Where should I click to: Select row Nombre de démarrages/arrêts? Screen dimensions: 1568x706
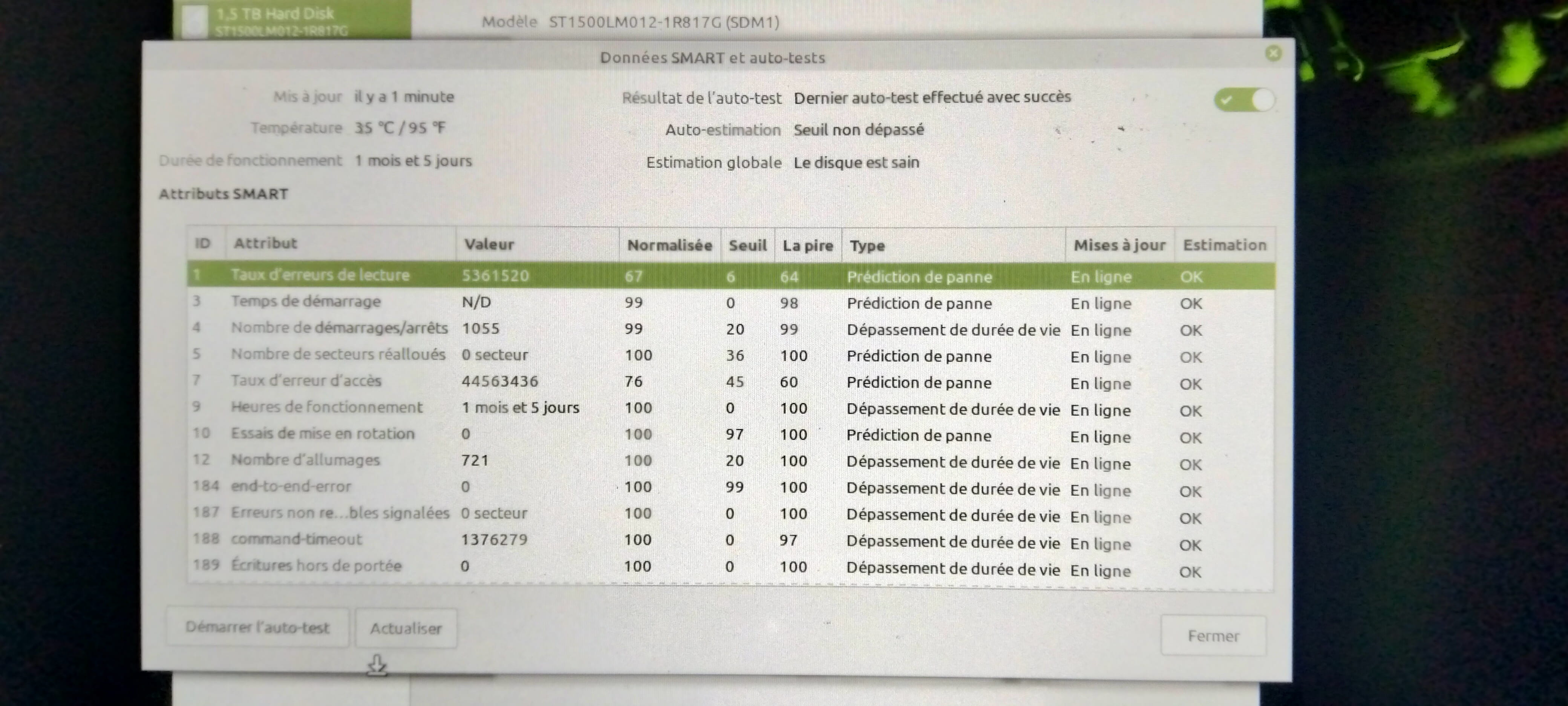[x=730, y=329]
